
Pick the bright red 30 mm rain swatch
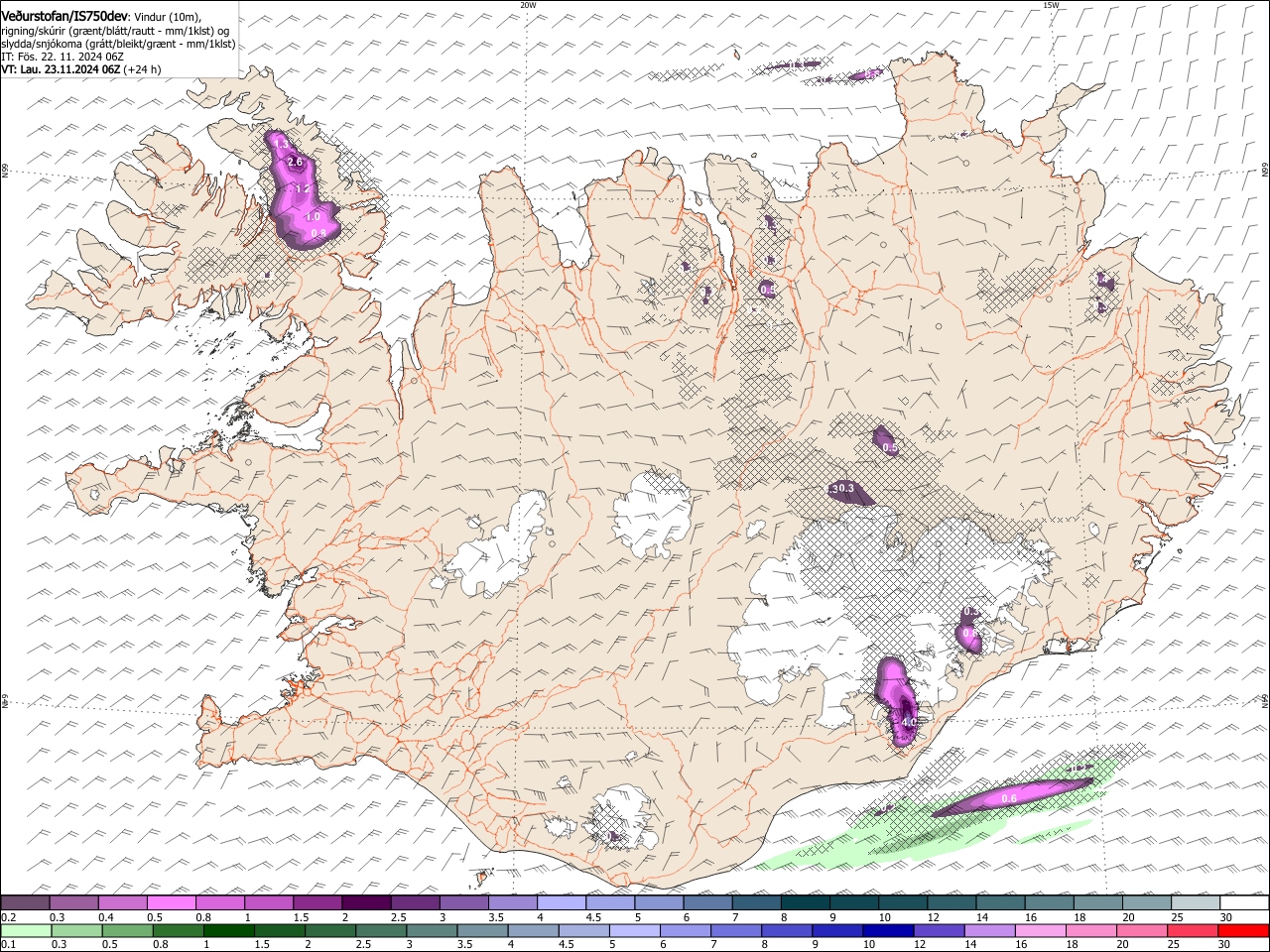point(1244,930)
